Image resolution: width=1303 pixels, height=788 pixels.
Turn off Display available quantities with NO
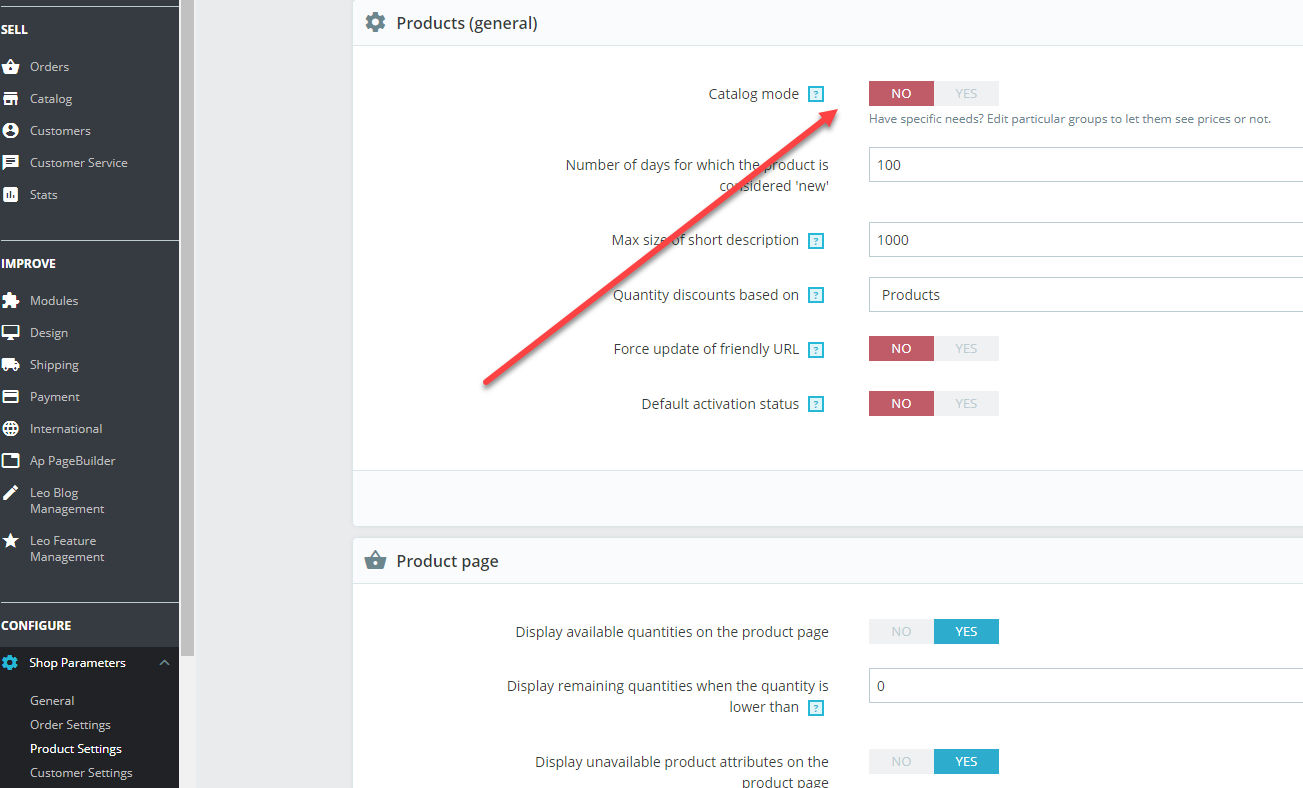[901, 632]
